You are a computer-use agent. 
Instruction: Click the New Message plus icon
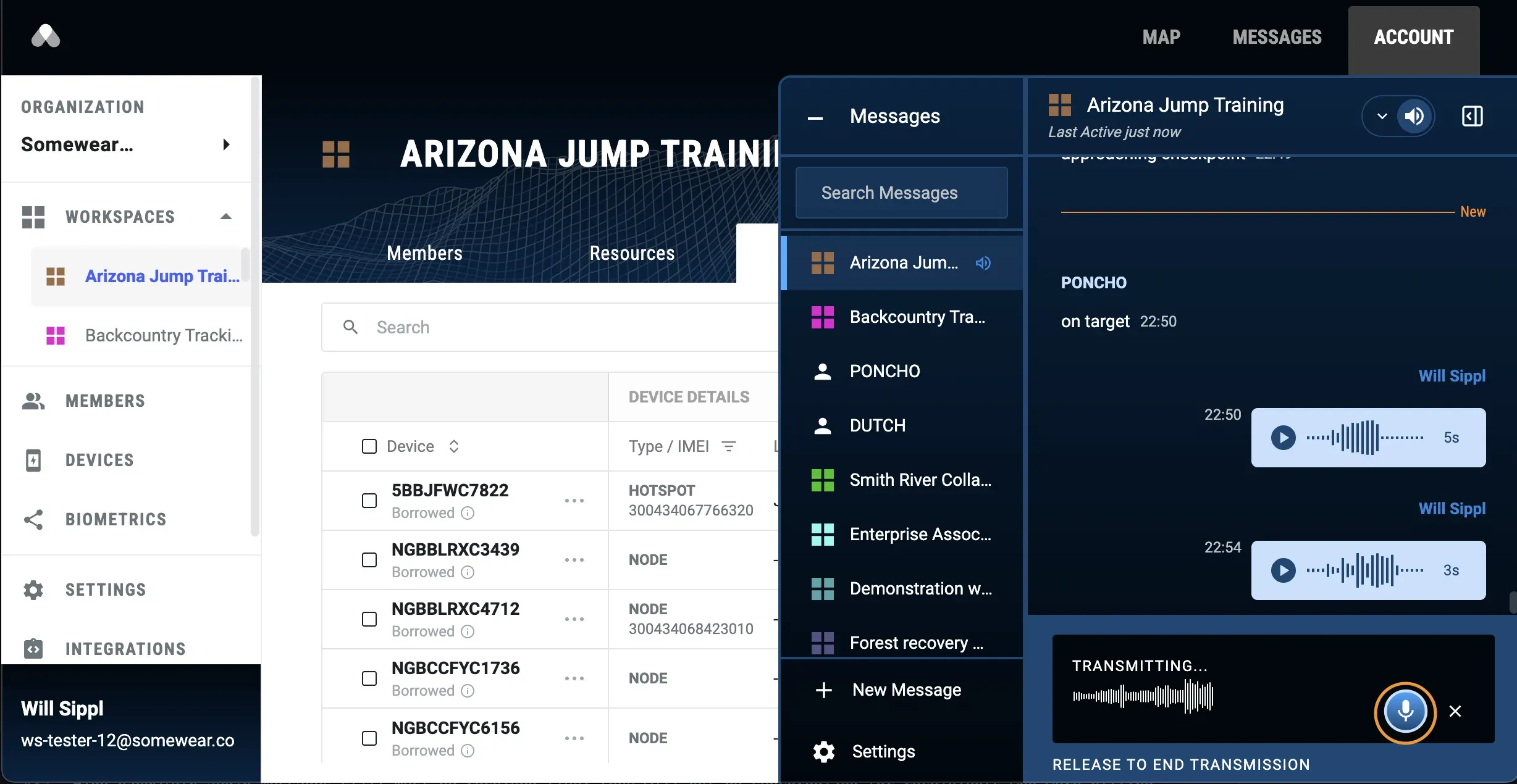point(824,690)
